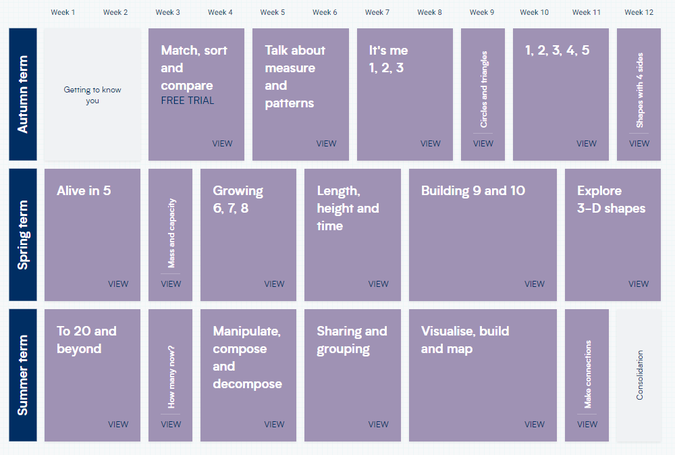675x455 pixels.
Task: Click VIEW on Building 9 and 10
Action: click(534, 284)
